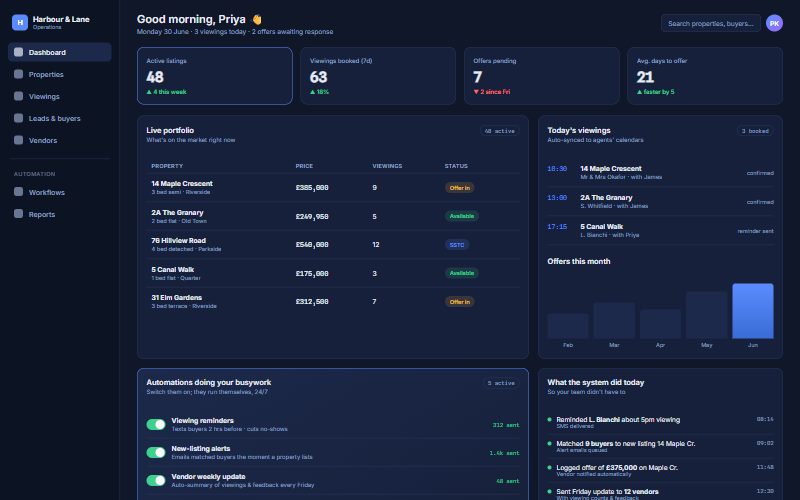Open the 13:00 2A The Granary viewing

pos(660,202)
